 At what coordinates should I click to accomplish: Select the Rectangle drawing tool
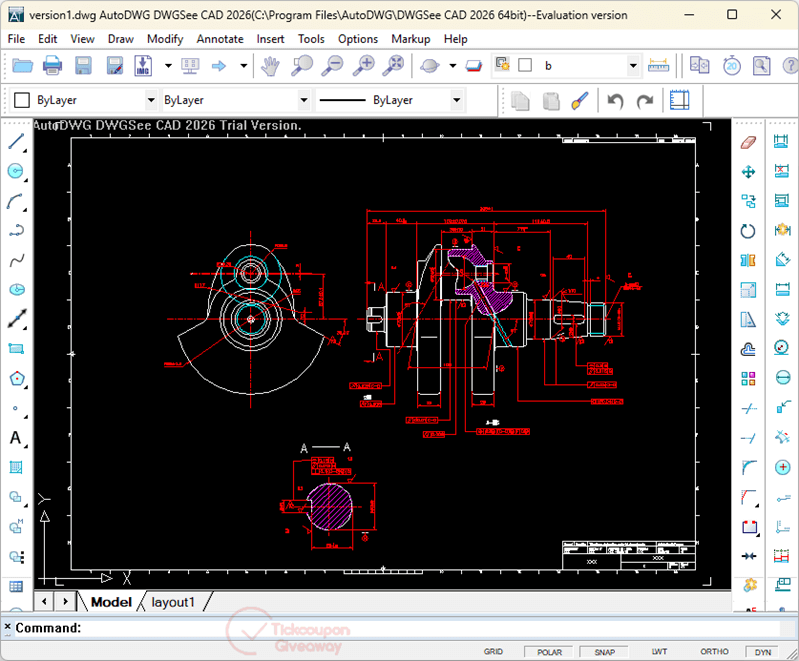point(17,349)
